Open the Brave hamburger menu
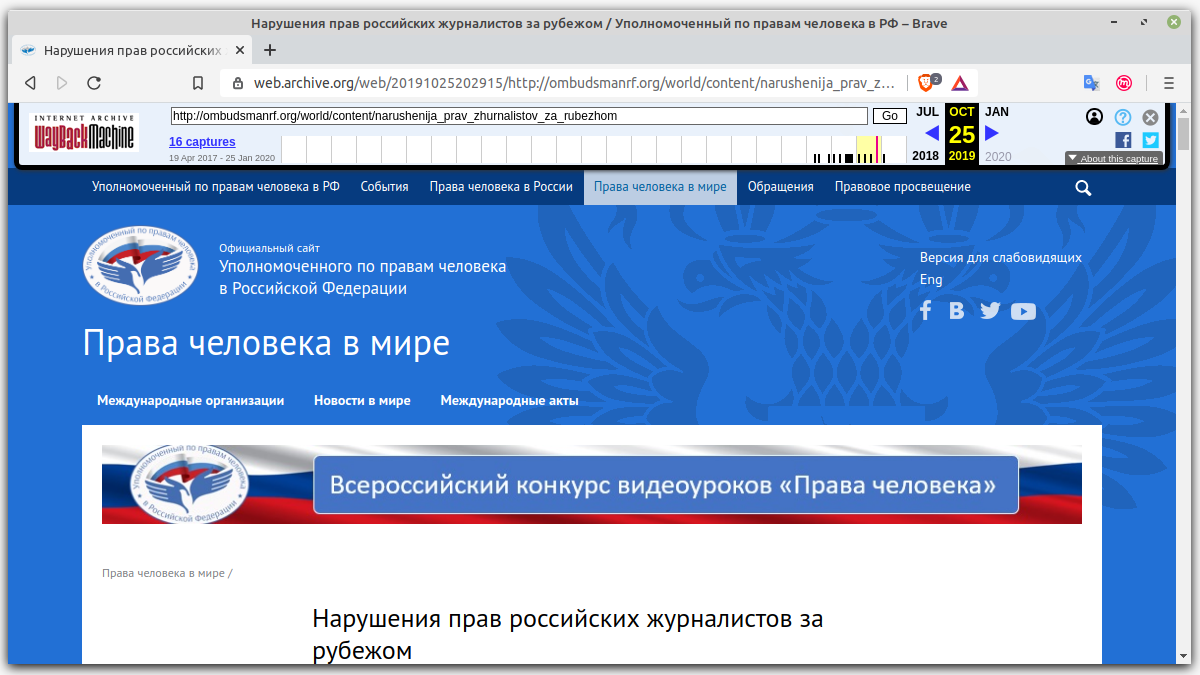1200x675 pixels. pyautogui.click(x=1167, y=83)
